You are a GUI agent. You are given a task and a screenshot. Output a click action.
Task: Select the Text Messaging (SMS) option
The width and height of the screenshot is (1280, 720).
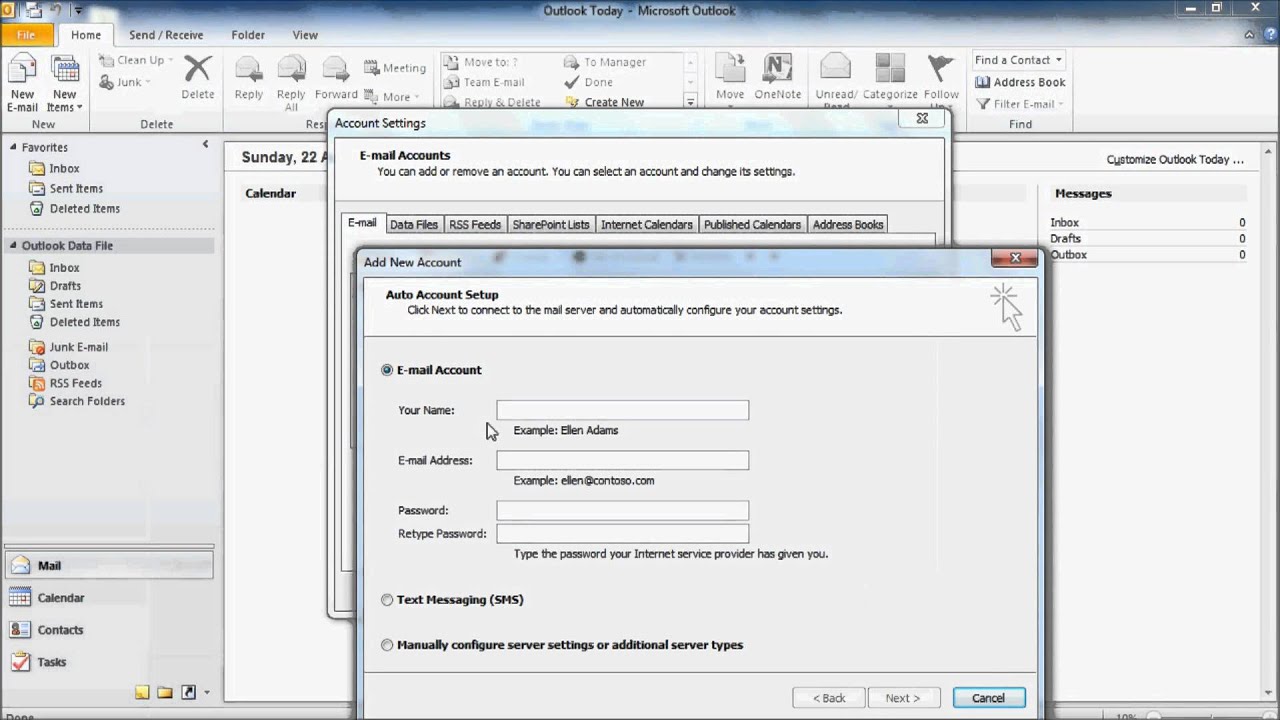point(387,600)
